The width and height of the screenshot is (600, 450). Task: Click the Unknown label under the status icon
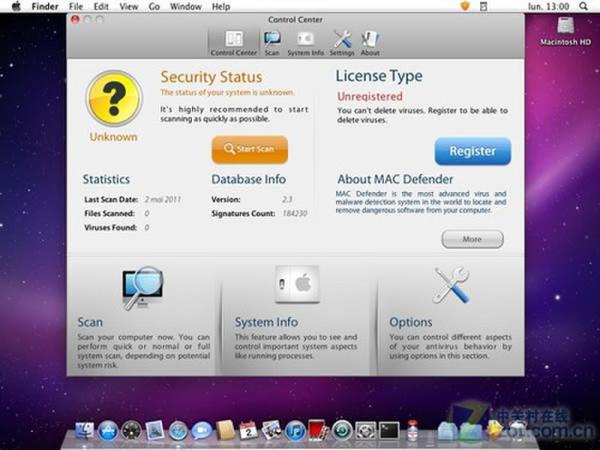click(113, 137)
